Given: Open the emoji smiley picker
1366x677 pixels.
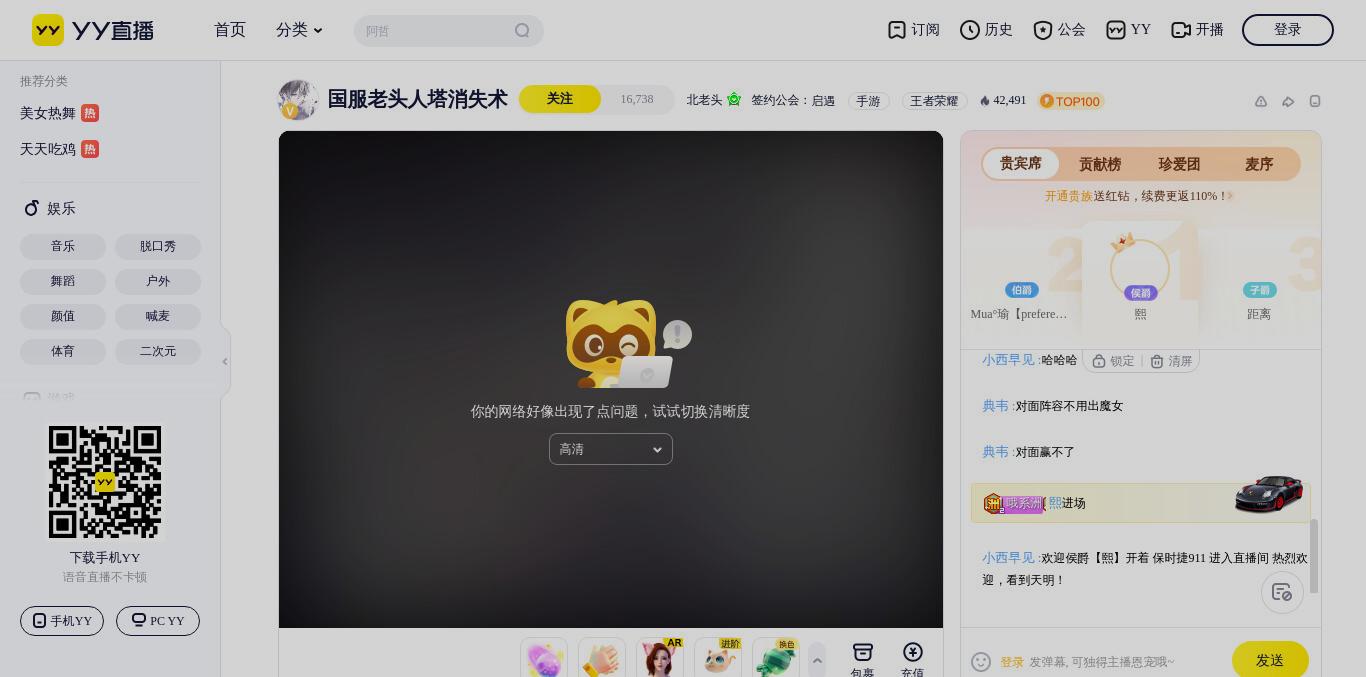Looking at the screenshot, I should point(981,662).
